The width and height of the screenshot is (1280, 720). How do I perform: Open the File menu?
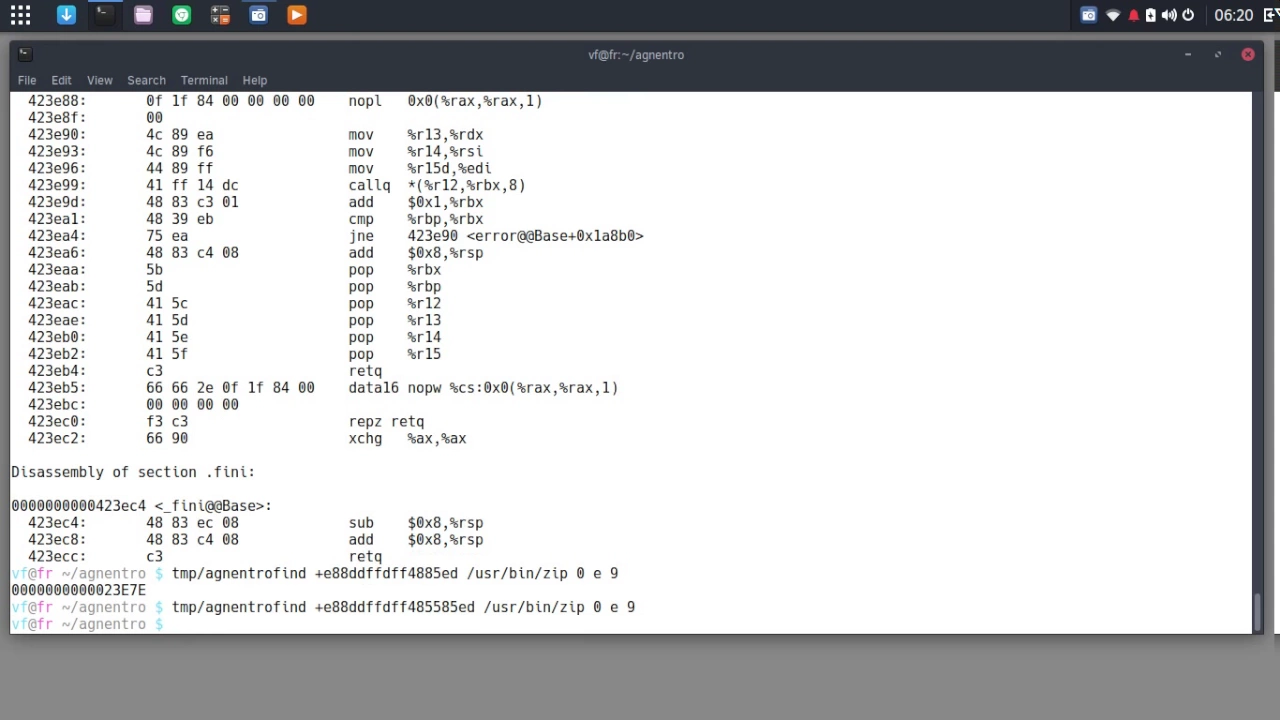point(27,80)
